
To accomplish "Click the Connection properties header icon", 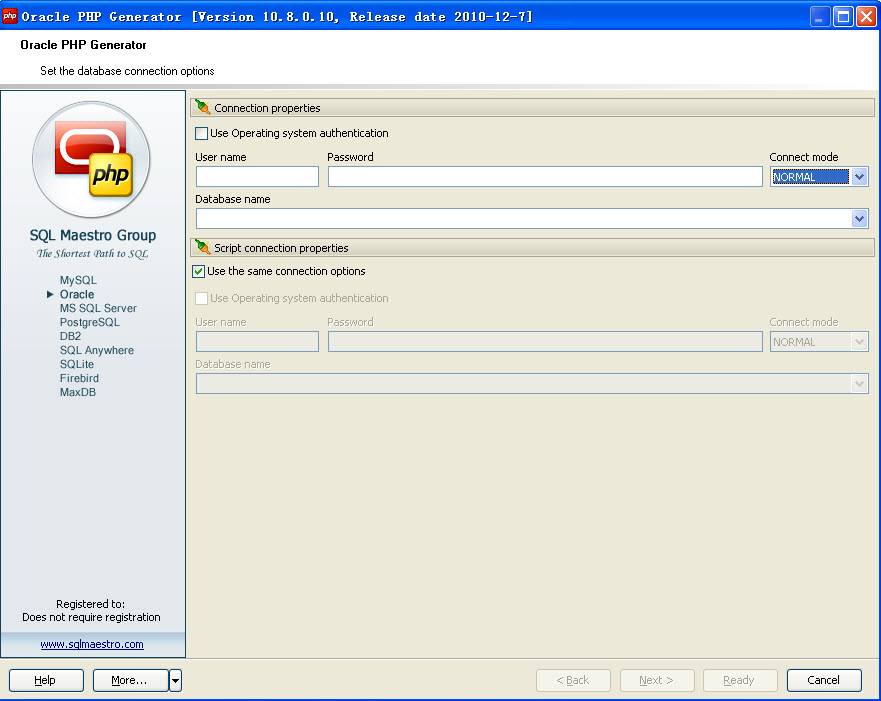I will 203,108.
